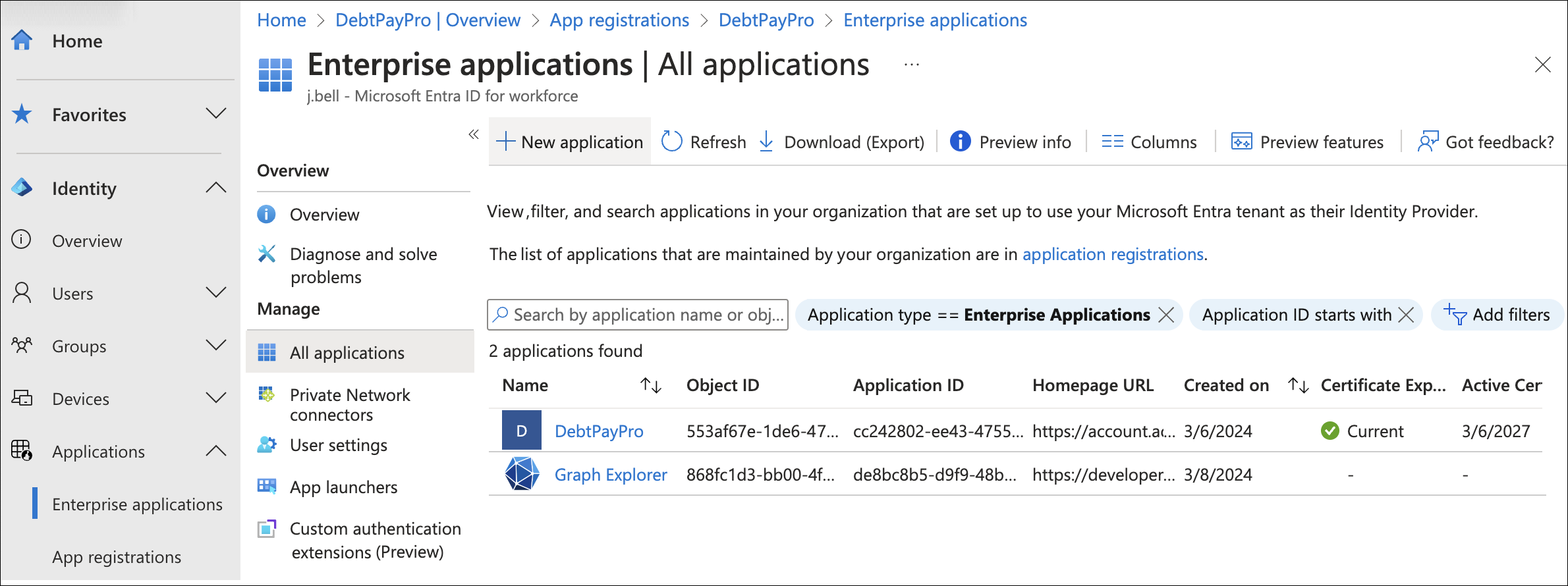Sort applications by Name column arrows
Screen dimensions: 1568x586
(x=651, y=385)
